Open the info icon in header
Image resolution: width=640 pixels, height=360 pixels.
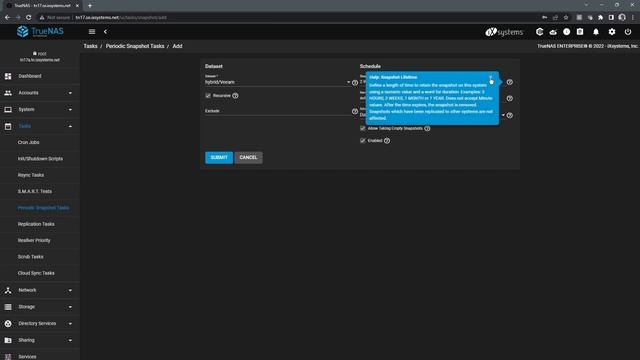click(x=567, y=31)
